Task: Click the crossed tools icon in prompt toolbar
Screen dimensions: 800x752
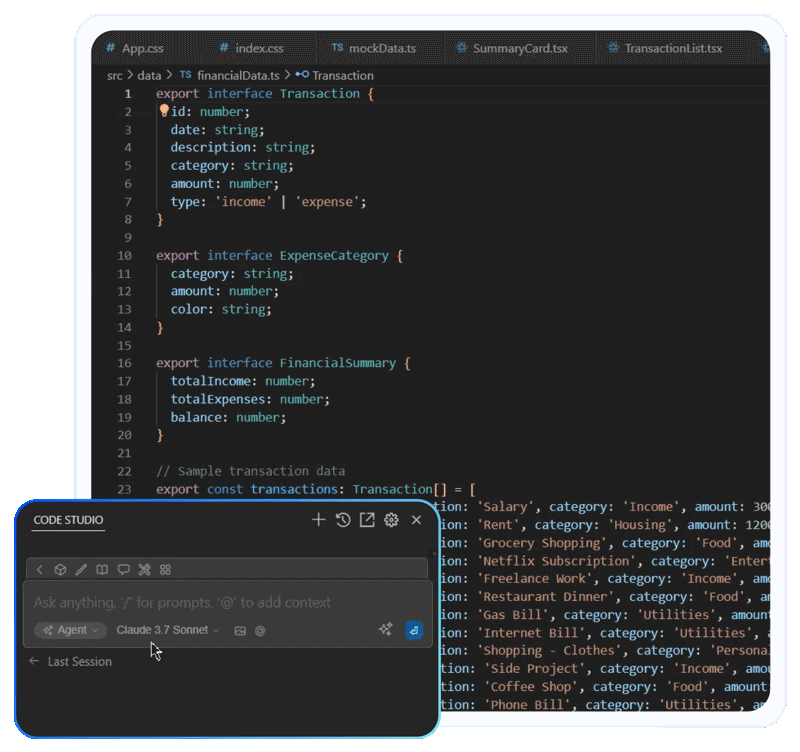Action: [144, 570]
